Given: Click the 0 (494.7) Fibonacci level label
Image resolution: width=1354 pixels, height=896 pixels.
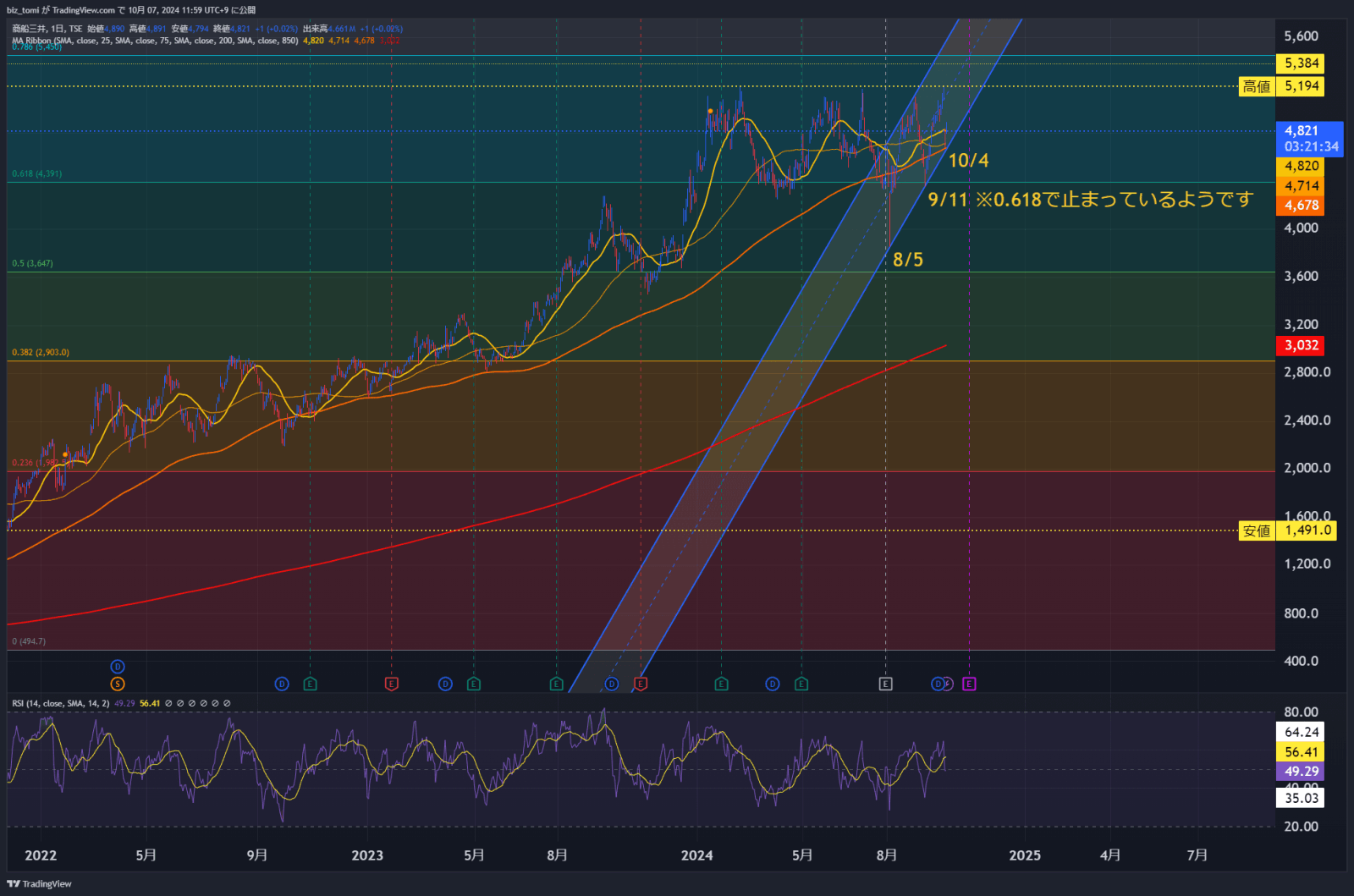Looking at the screenshot, I should coord(29,641).
